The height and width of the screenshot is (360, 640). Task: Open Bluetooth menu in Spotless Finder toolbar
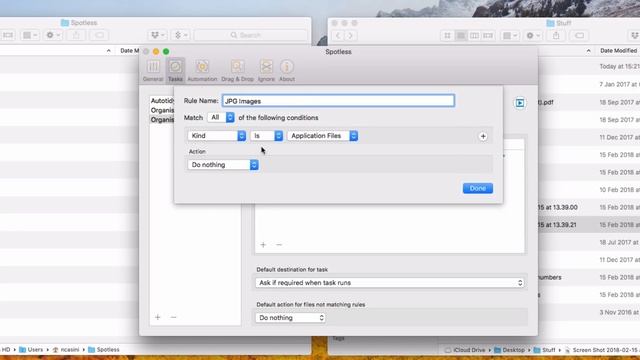coord(181,35)
